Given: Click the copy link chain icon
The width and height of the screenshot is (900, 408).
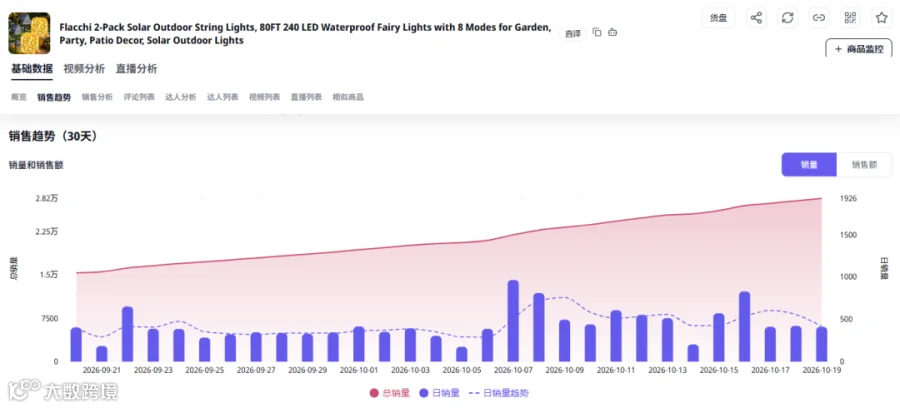Looking at the screenshot, I should click(818, 18).
